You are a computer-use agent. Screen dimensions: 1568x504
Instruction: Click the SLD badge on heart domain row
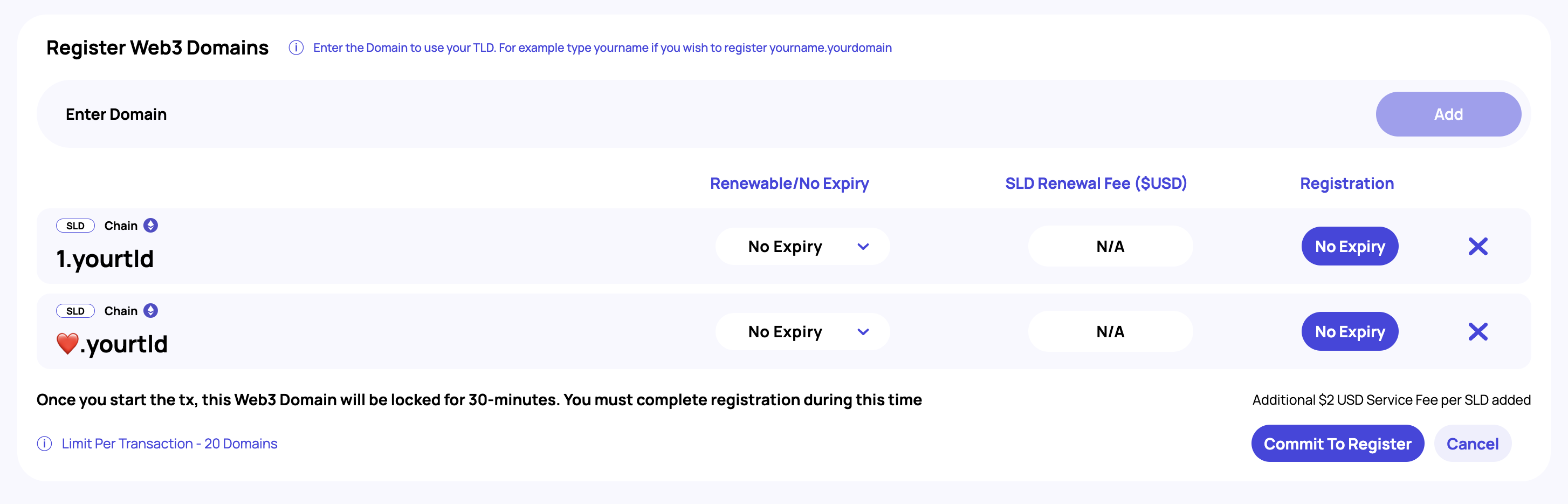pos(75,311)
